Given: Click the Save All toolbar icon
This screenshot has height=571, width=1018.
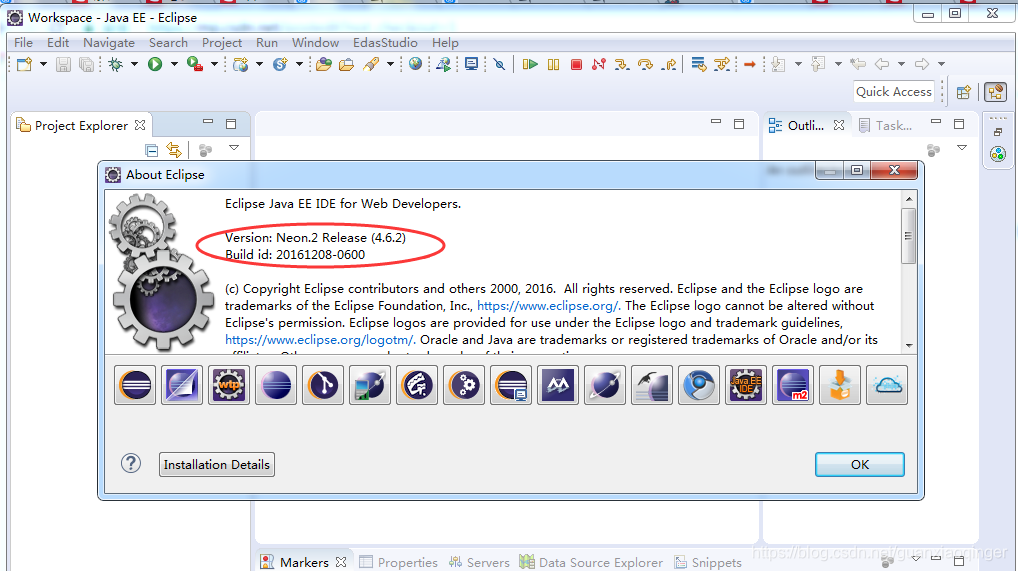Looking at the screenshot, I should [x=86, y=64].
